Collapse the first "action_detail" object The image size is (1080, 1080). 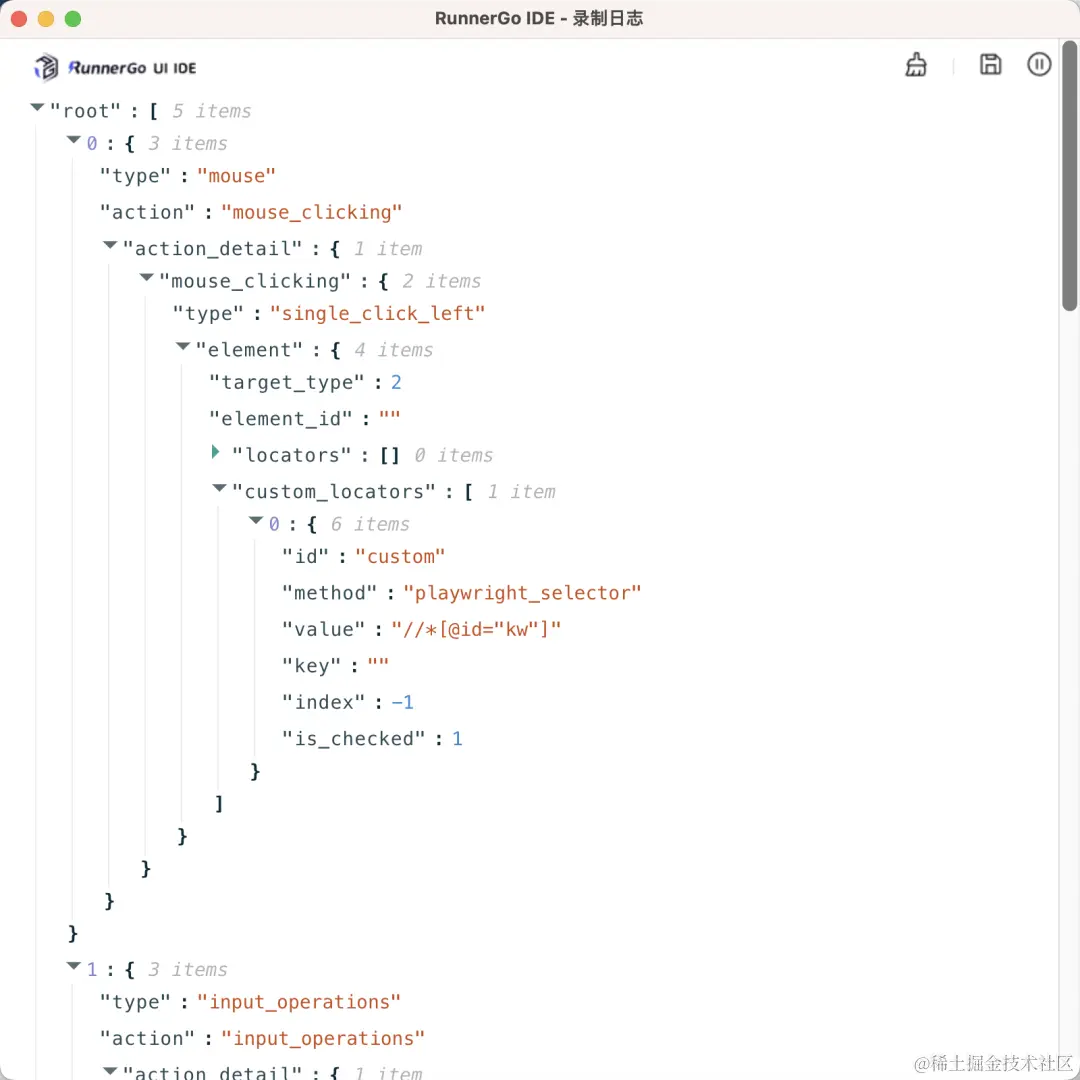110,245
